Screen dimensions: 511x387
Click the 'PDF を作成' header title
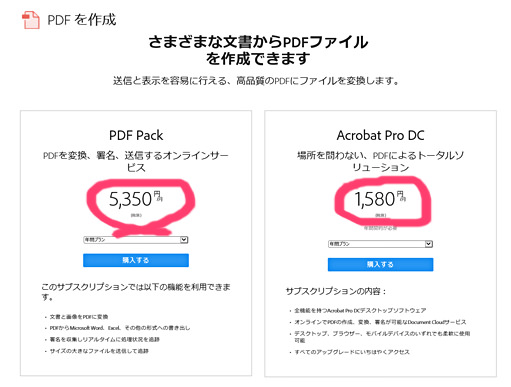(x=82, y=20)
